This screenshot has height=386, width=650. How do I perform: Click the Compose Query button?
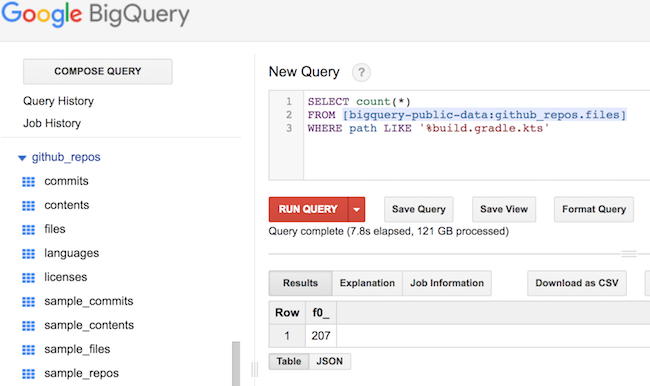98,71
